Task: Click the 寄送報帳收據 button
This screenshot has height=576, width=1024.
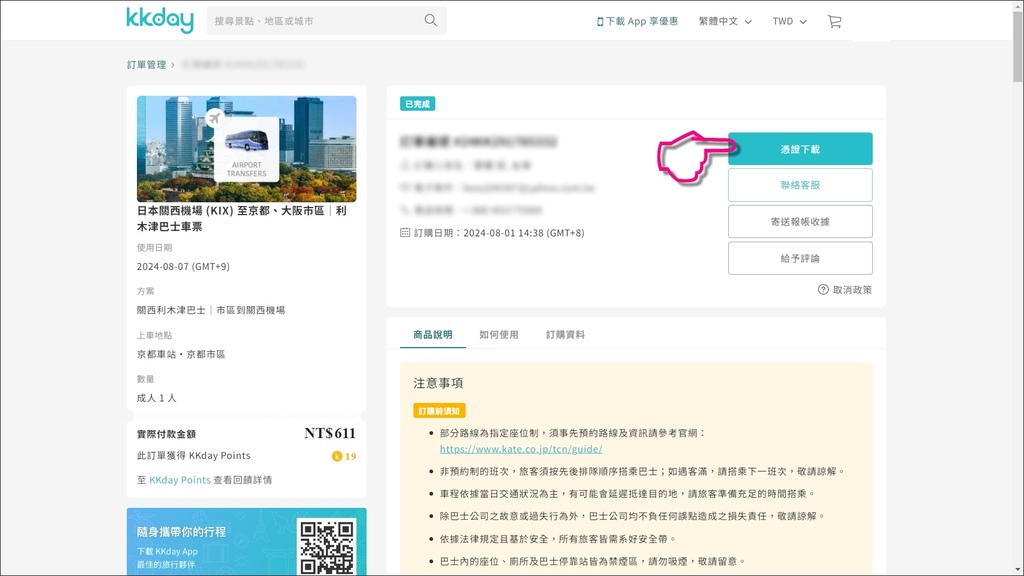Action: pos(800,221)
